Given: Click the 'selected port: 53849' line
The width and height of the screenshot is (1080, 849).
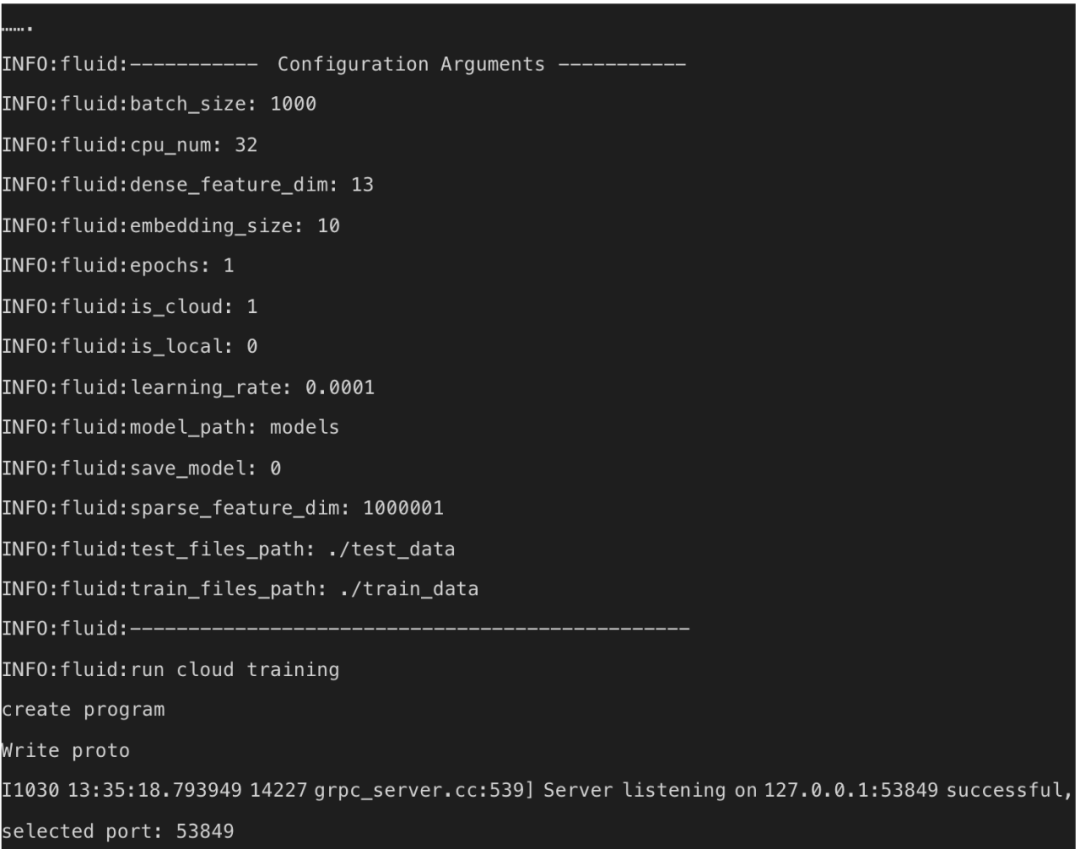Looking at the screenshot, I should [118, 831].
